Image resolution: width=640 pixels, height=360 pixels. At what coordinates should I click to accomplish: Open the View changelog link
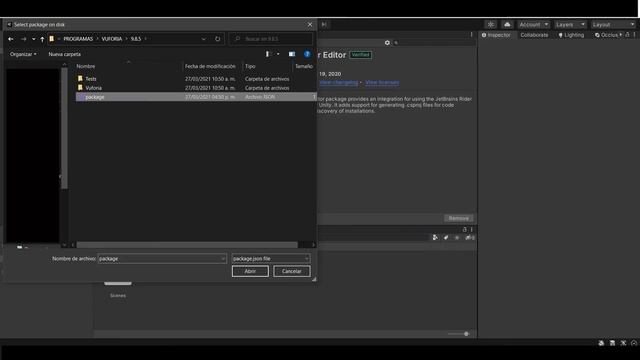[338, 82]
